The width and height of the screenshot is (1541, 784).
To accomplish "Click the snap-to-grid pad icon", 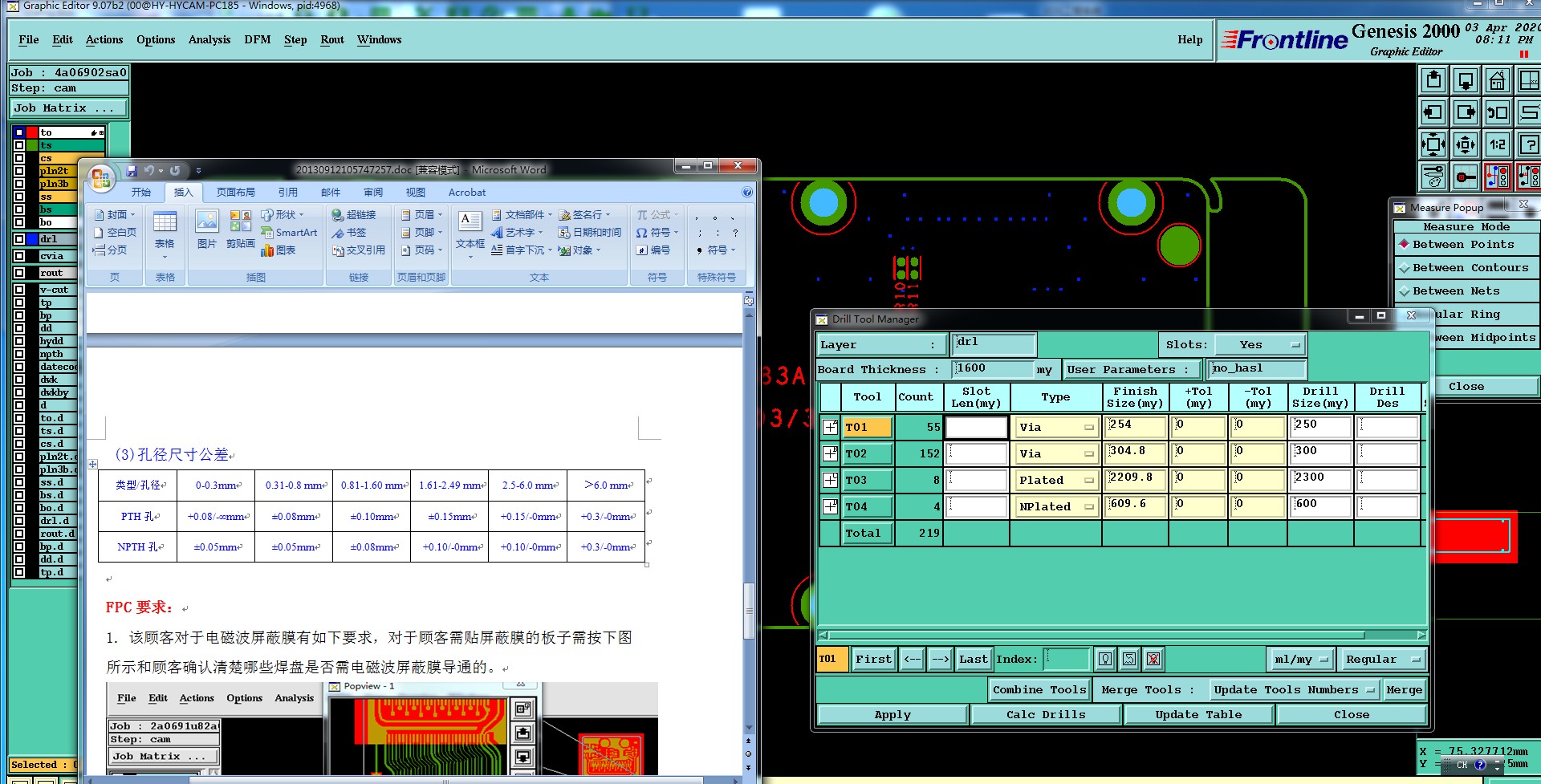I will [x=1466, y=177].
